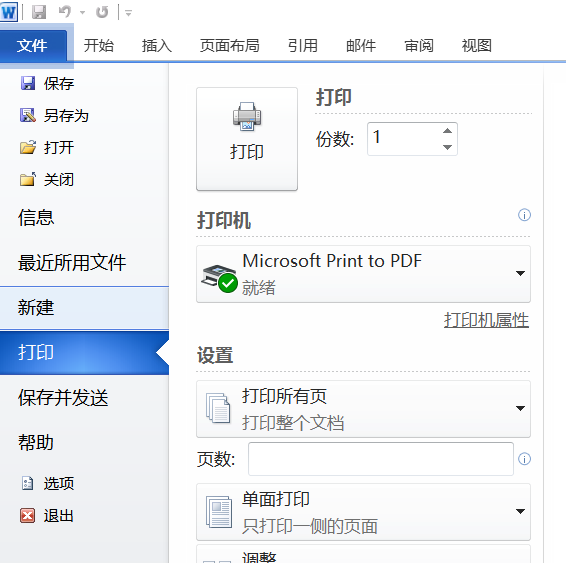Open Options (选项) from the sidebar
Screen dimensions: 566x563
tap(47, 483)
